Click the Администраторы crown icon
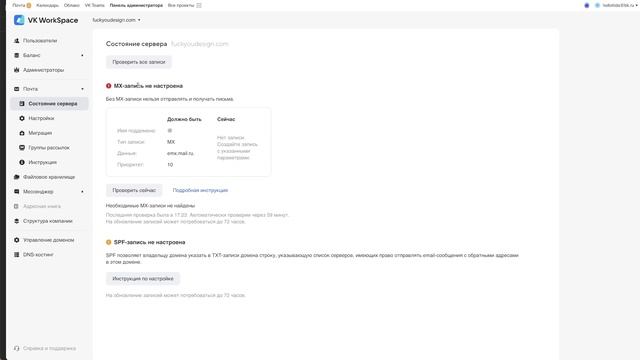Viewport: 640px width, 360px height. click(16, 70)
